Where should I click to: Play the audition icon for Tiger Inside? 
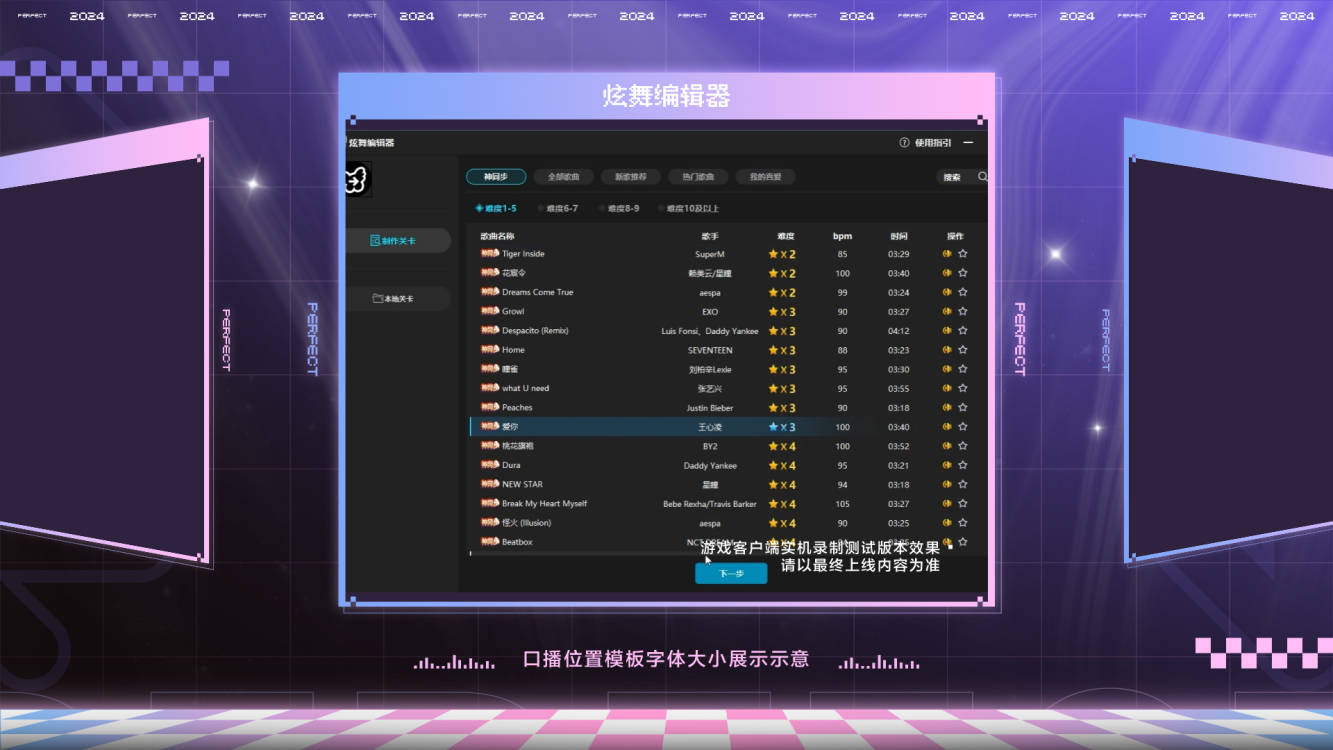(946, 253)
